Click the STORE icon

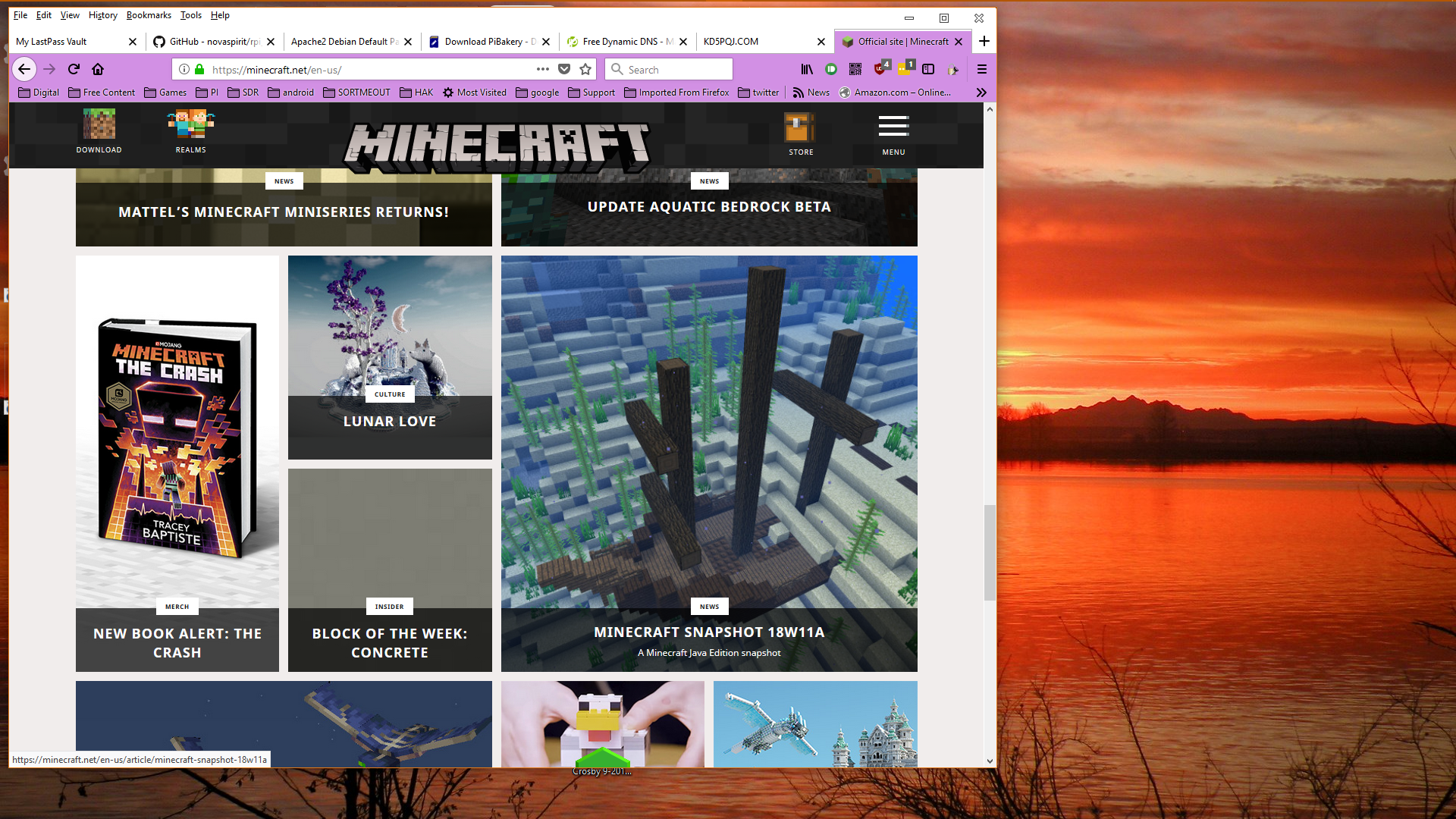(x=801, y=132)
